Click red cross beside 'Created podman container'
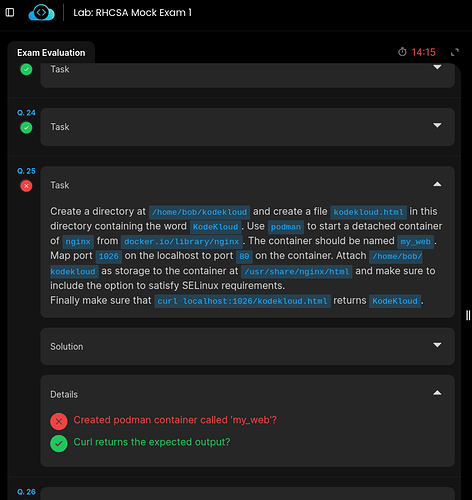Image resolution: width=472 pixels, height=500 pixels. coord(59,421)
